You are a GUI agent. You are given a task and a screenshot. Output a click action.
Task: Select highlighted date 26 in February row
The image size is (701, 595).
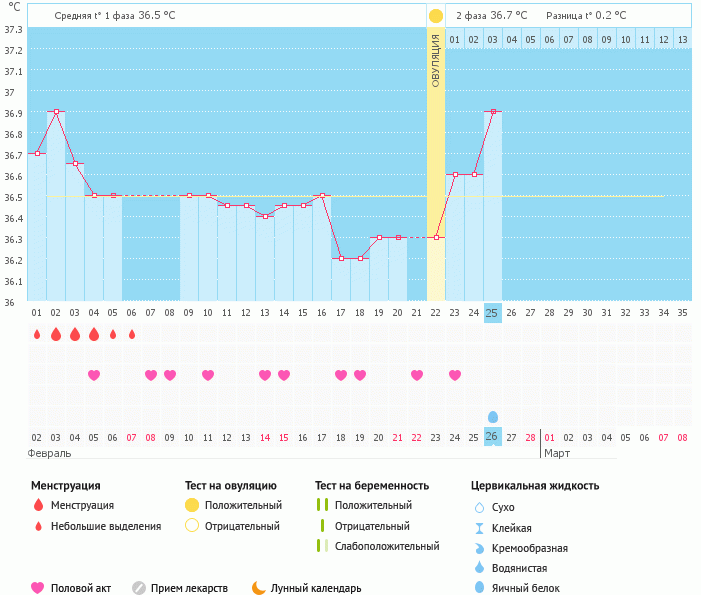coord(492,437)
